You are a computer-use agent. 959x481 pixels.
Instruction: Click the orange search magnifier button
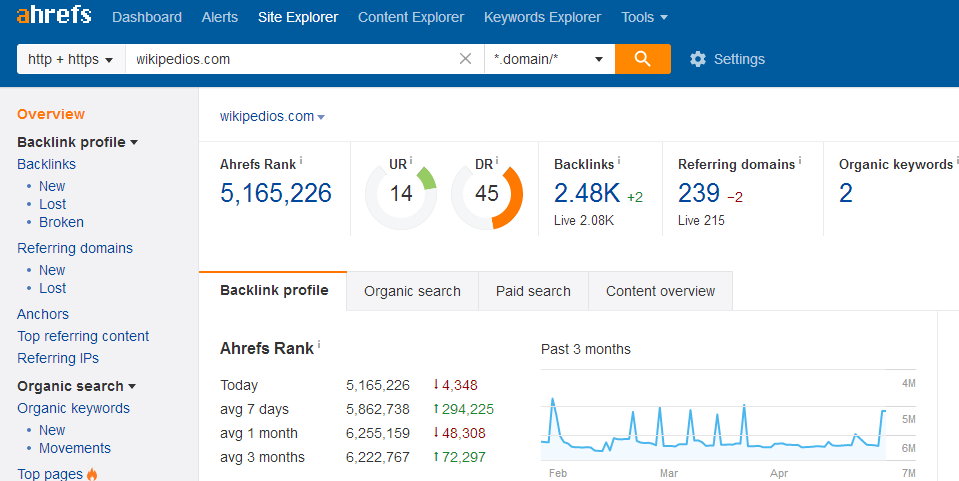643,59
